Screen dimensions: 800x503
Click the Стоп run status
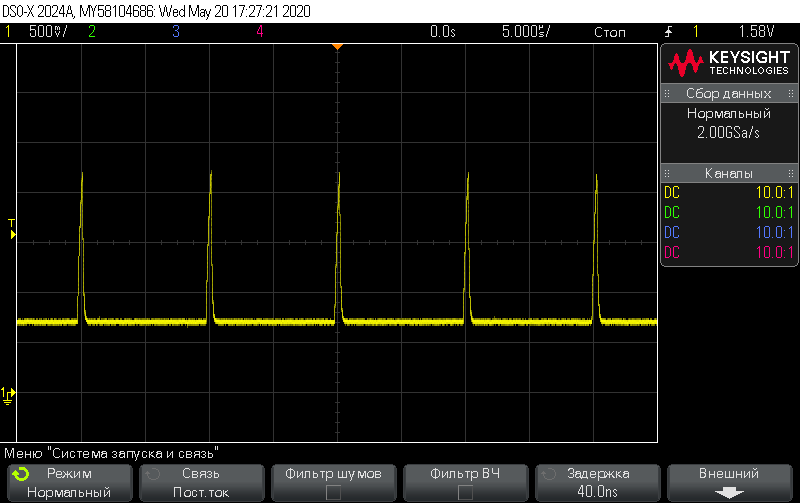click(x=610, y=32)
